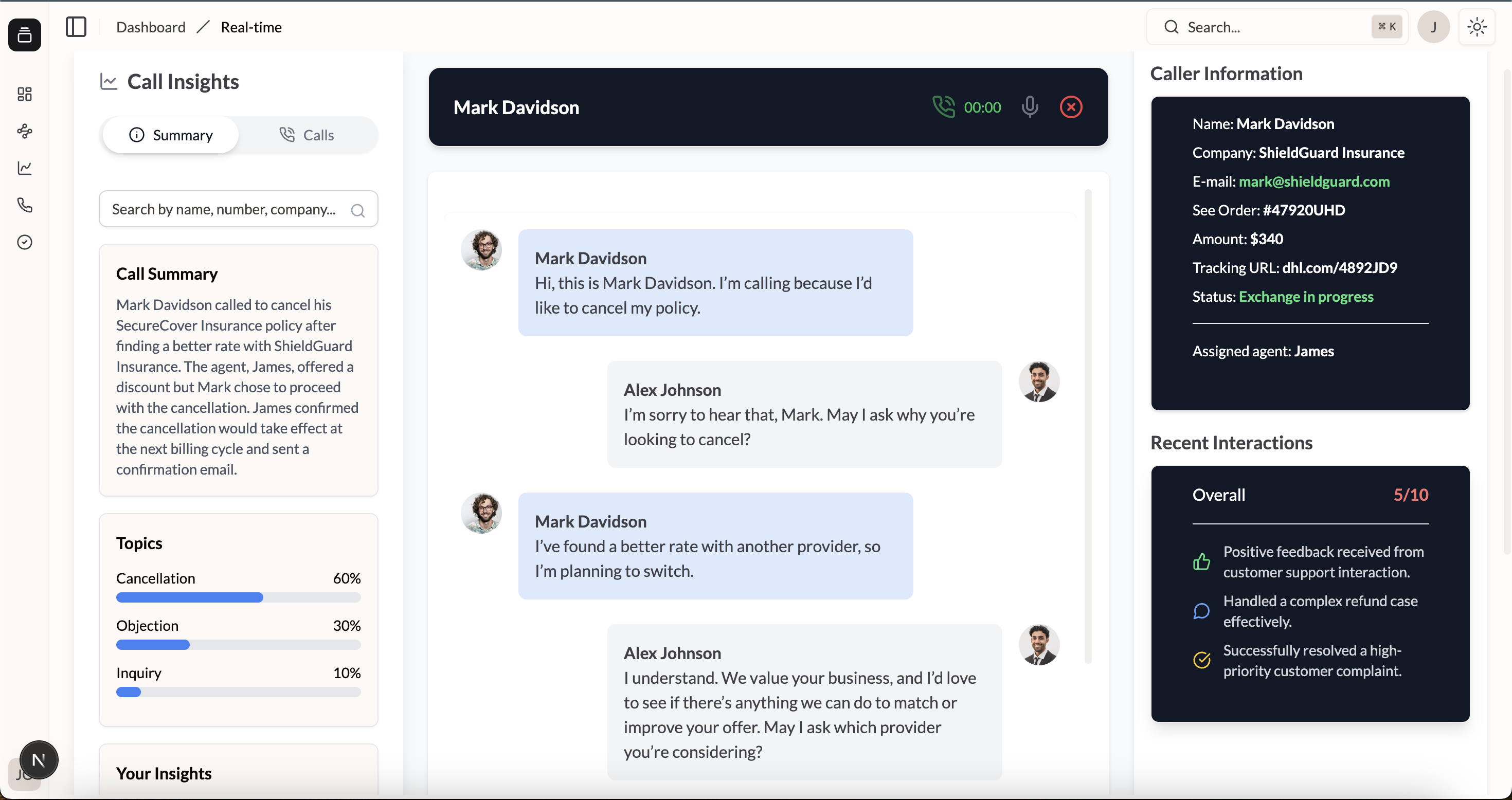1512x800 pixels.
Task: End the call with red X button
Action: pyautogui.click(x=1071, y=107)
